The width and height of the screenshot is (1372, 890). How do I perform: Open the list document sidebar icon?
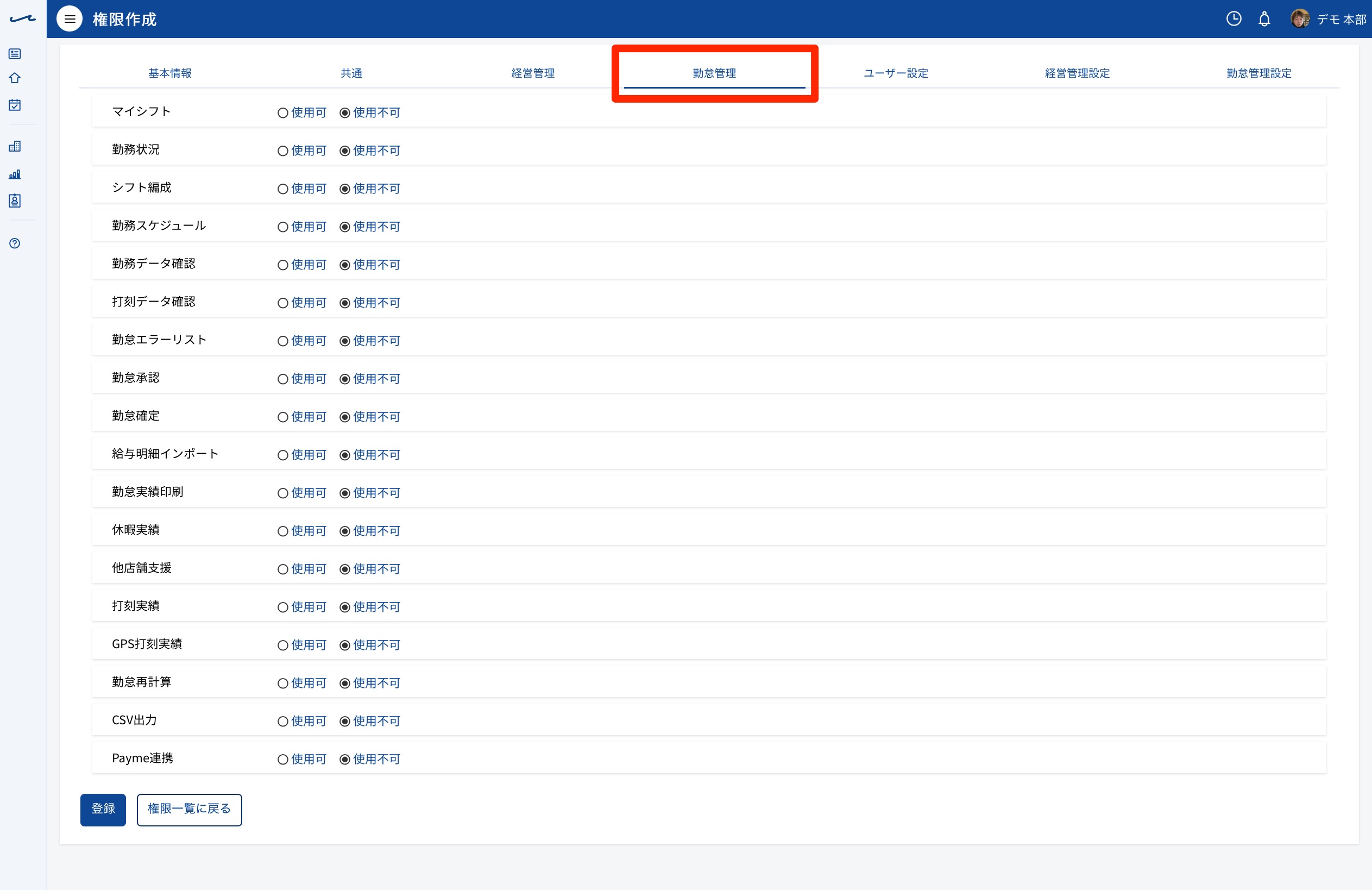pyautogui.click(x=15, y=54)
